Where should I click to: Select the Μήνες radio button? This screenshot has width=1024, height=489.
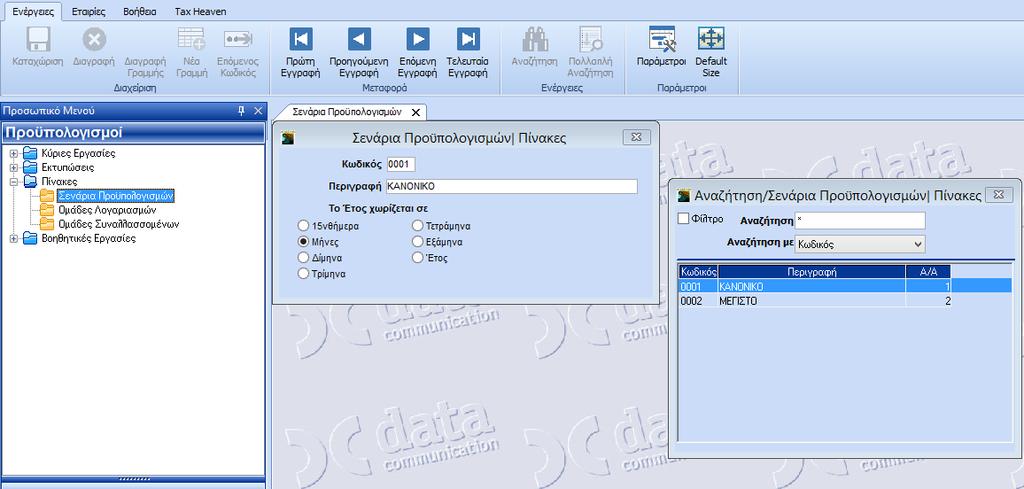click(x=303, y=241)
